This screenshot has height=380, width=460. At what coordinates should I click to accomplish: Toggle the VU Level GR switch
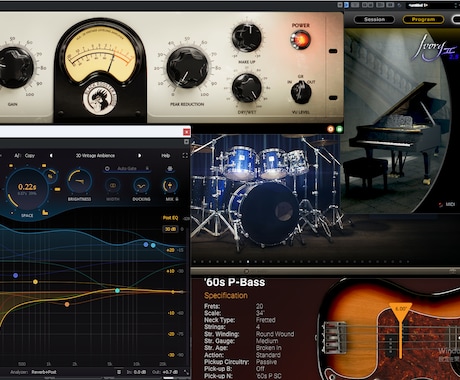pyautogui.click(x=301, y=92)
